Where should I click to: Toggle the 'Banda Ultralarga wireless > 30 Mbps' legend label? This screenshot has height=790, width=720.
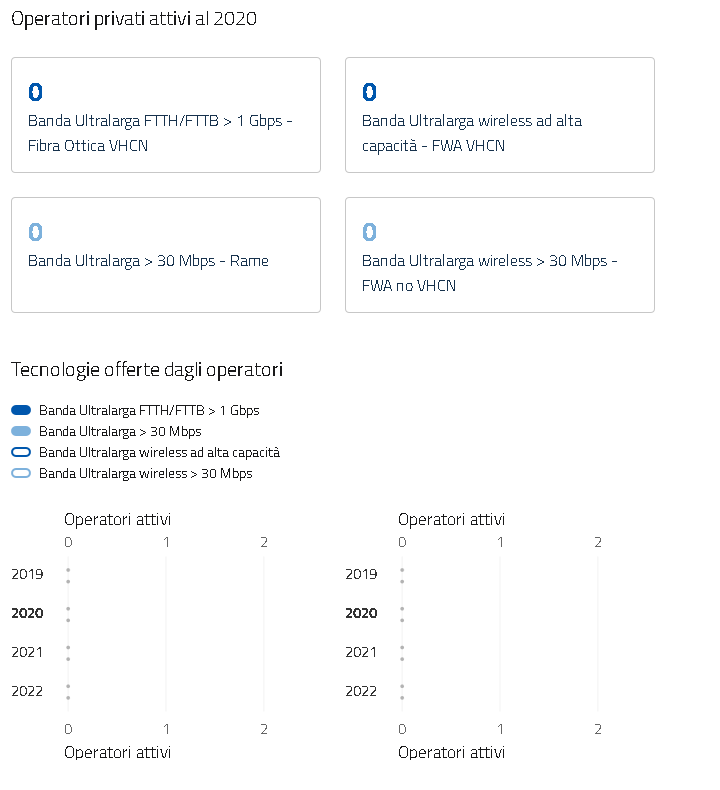145,473
